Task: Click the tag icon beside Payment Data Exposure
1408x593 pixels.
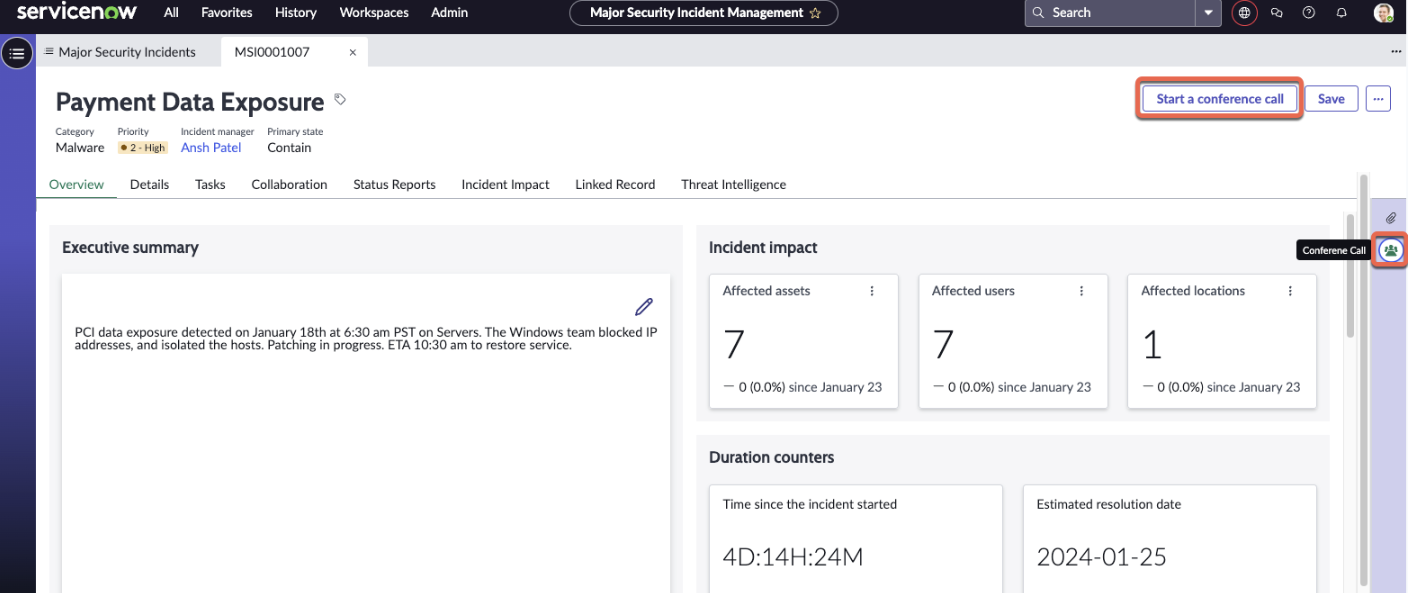Action: tap(340, 99)
